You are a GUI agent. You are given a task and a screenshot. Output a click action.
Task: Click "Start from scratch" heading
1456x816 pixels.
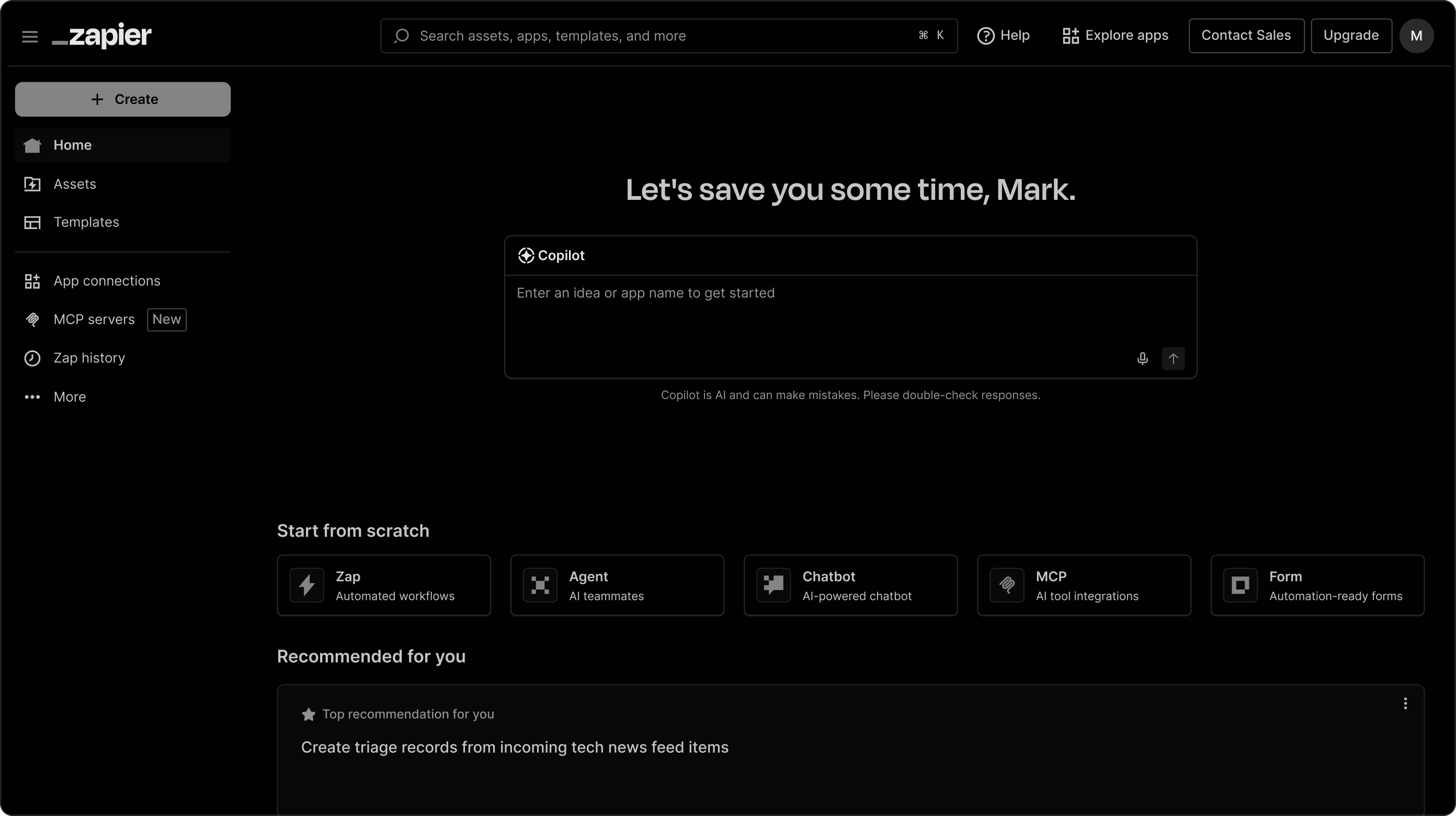[353, 531]
